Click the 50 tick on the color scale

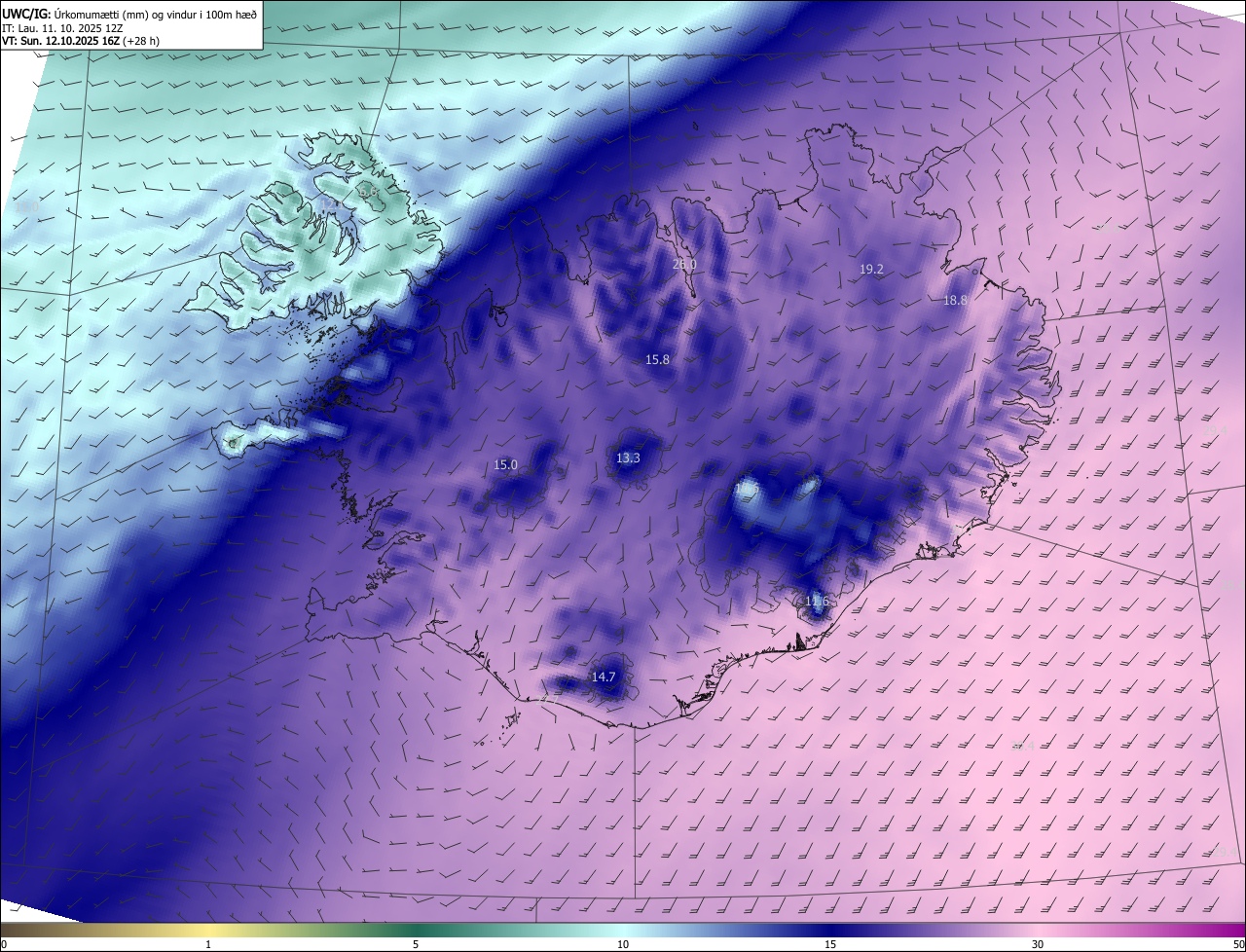click(1238, 945)
